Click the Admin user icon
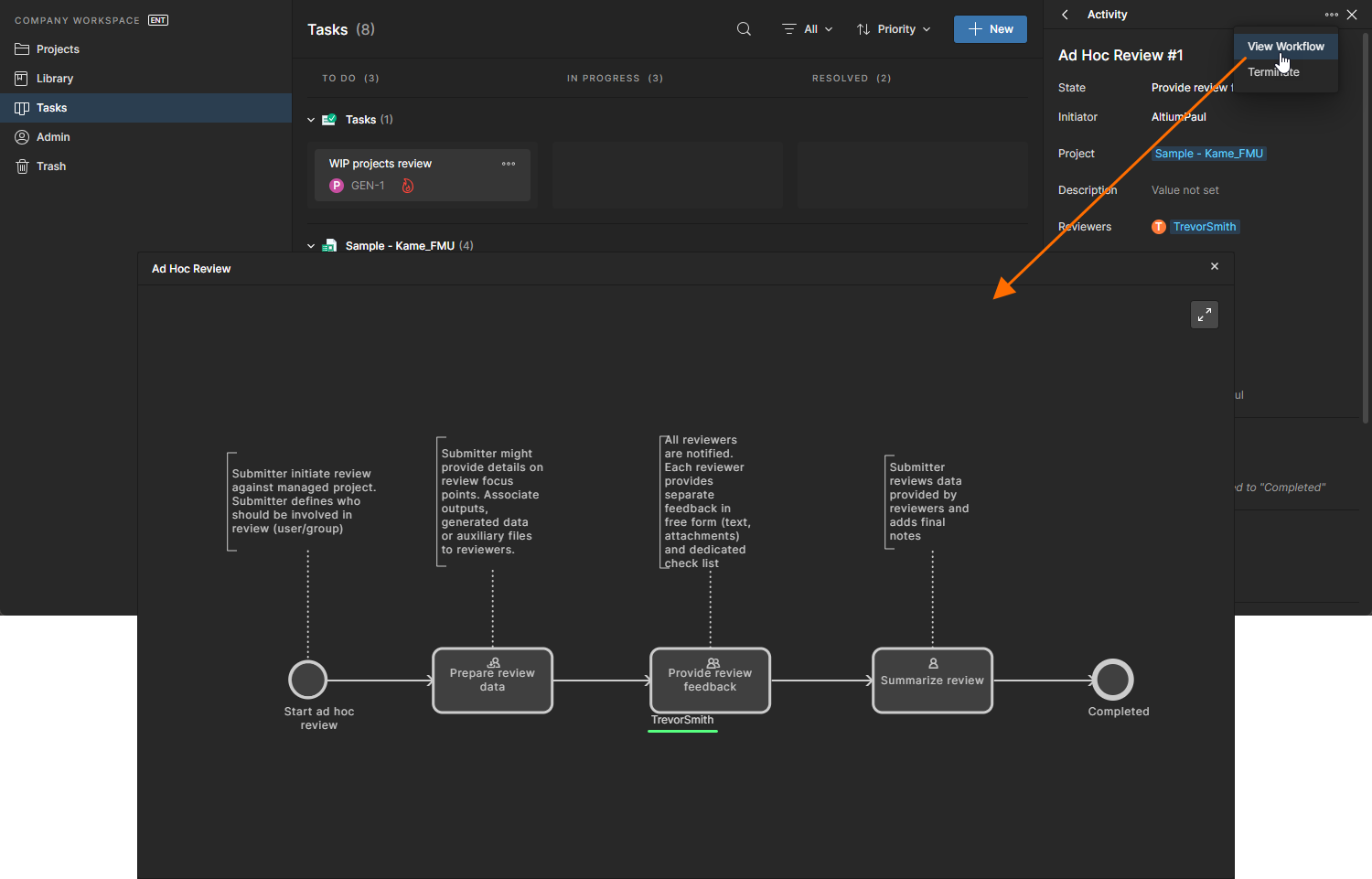The height and width of the screenshot is (879, 1372). pos(22,137)
